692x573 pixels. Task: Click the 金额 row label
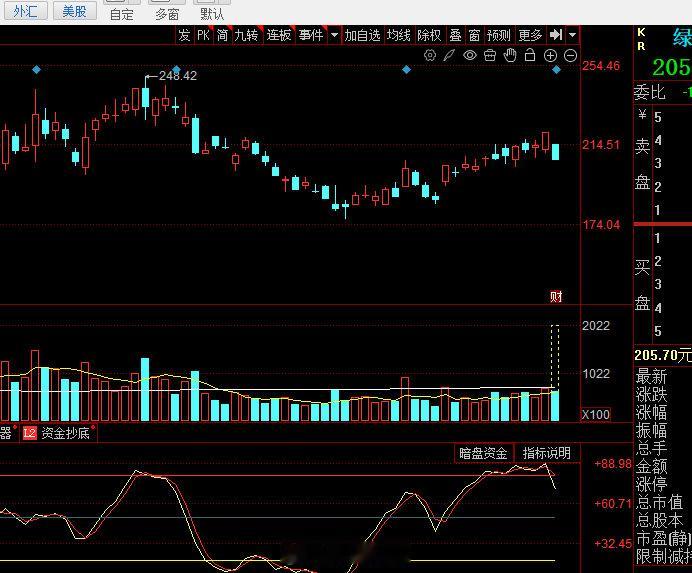pos(651,466)
